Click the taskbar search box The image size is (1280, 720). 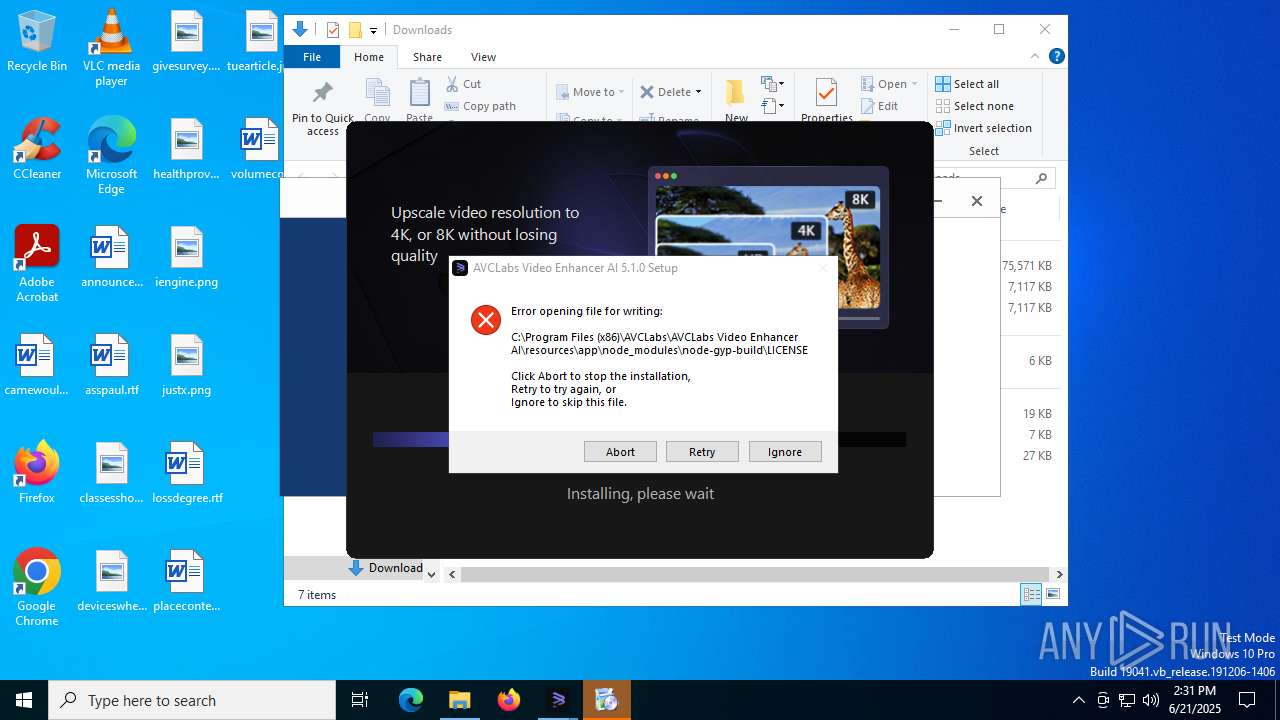[x=192, y=700]
